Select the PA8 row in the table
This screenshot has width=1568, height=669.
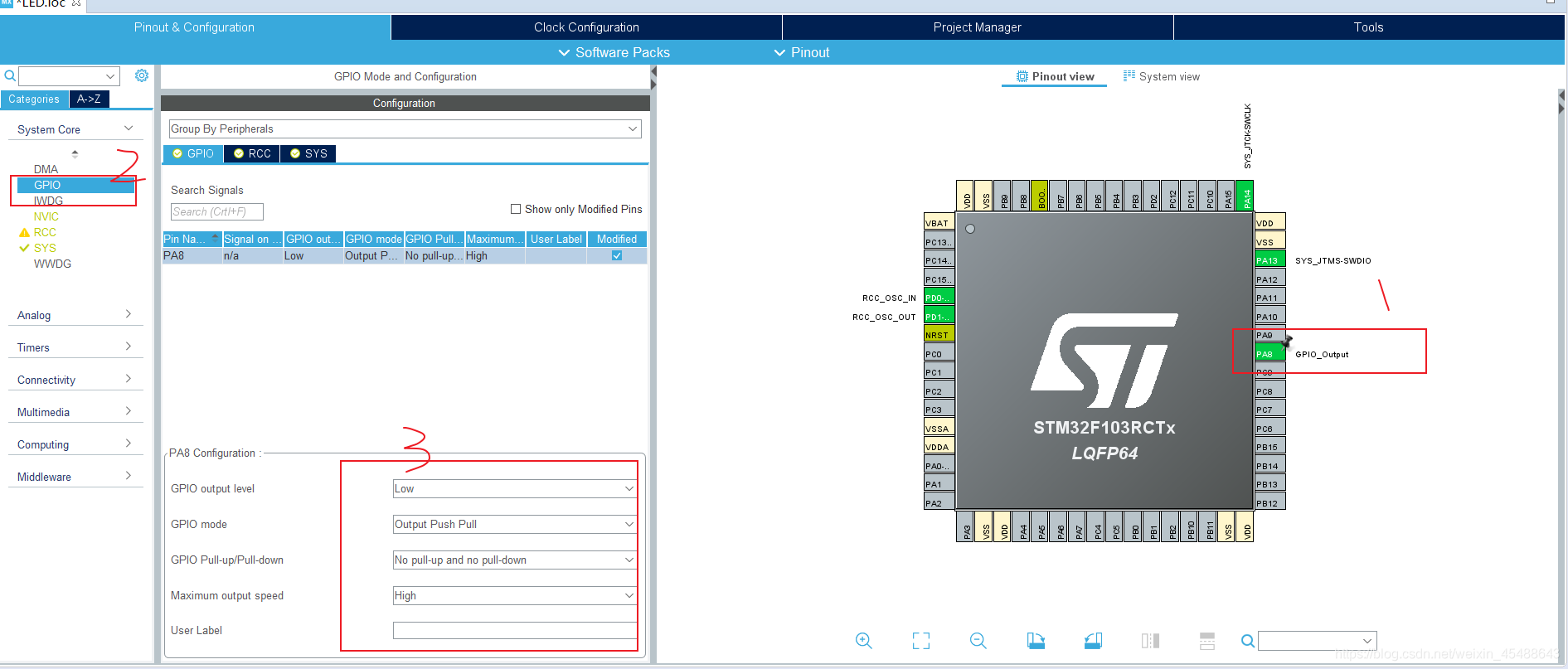(405, 255)
